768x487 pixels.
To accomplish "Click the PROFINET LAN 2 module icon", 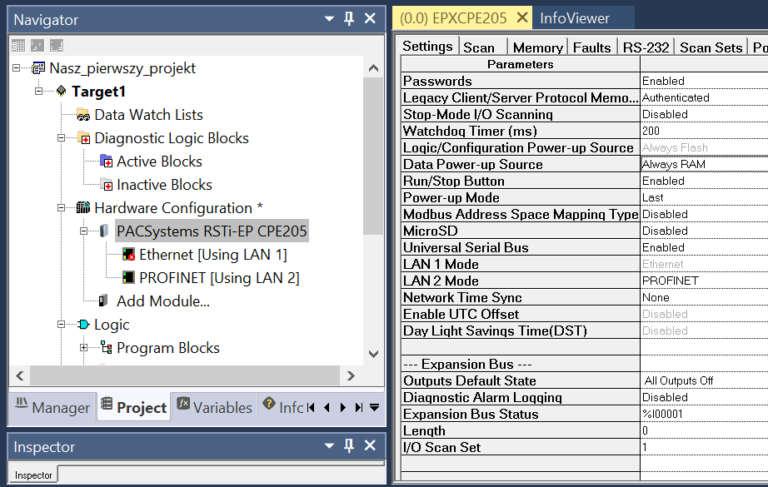I will point(128,278).
